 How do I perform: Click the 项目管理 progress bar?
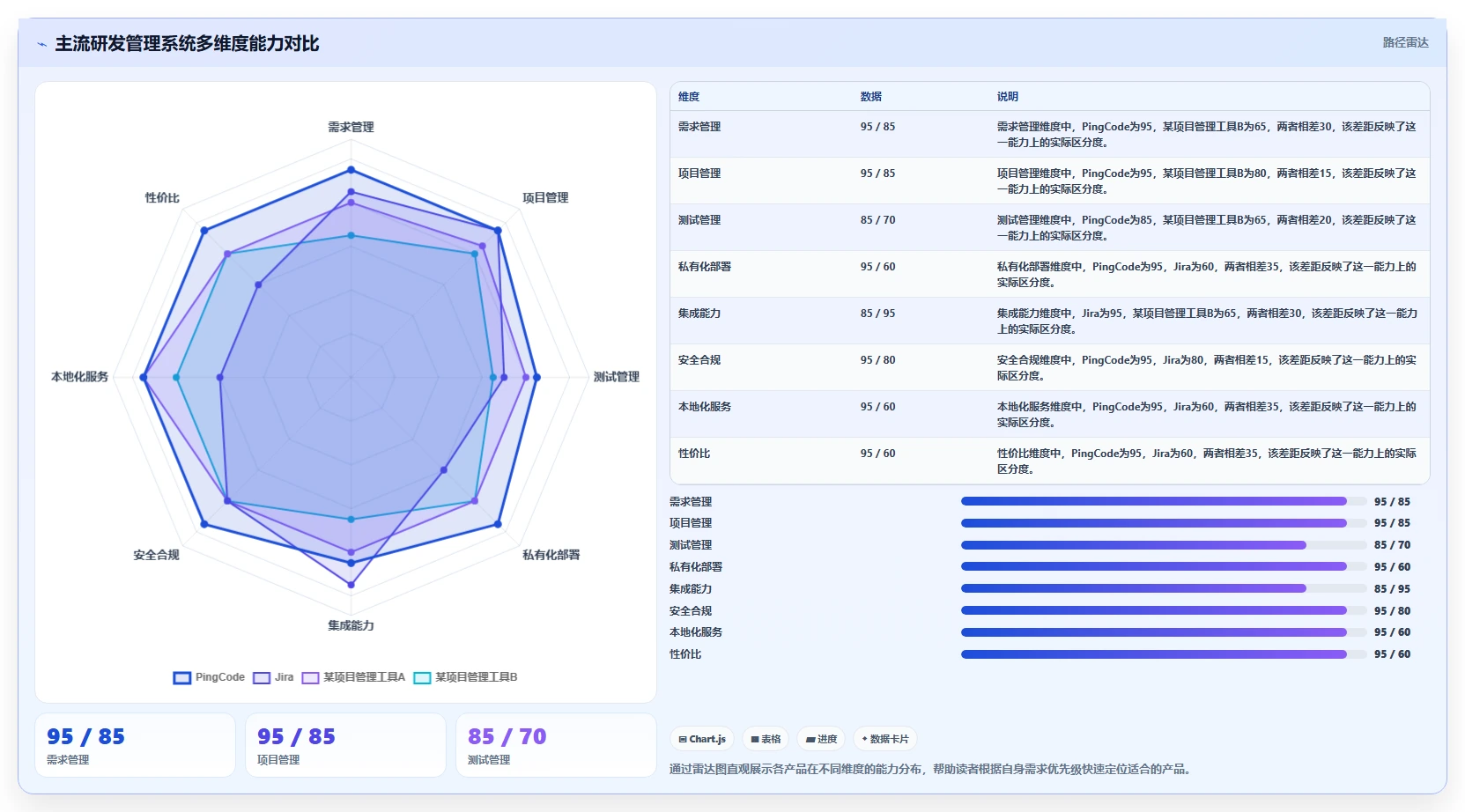click(1163, 523)
